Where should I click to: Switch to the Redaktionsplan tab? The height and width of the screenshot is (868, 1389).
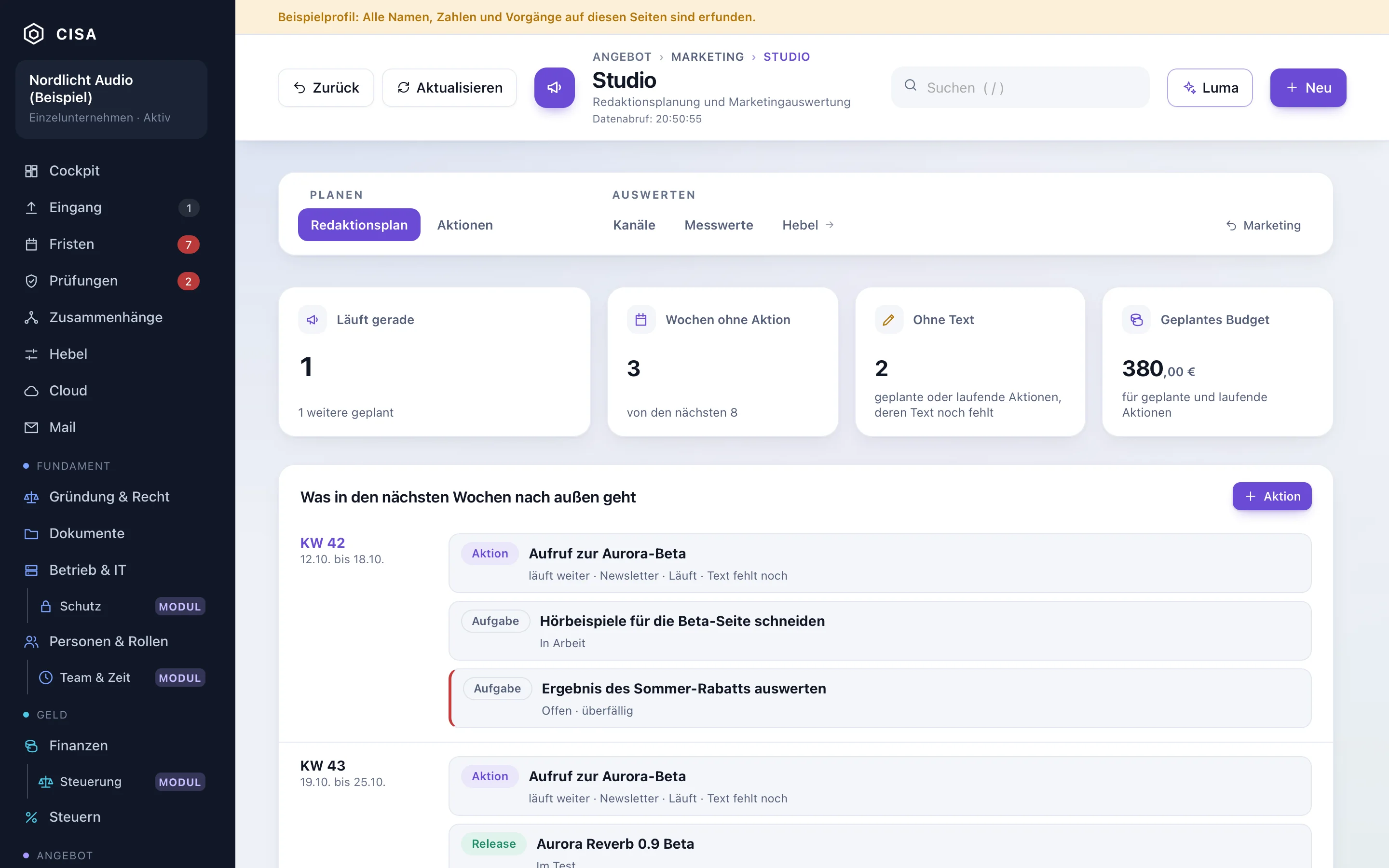359,225
